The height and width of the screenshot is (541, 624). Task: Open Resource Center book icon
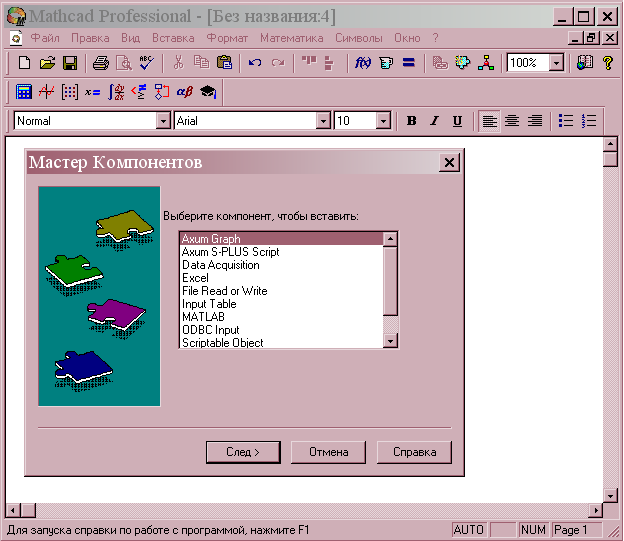[585, 63]
